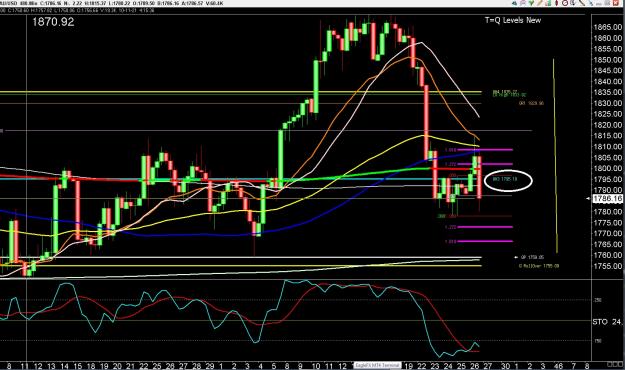Click the 1755.00 price scale label
The height and width of the screenshot is (370, 625).
tap(608, 266)
